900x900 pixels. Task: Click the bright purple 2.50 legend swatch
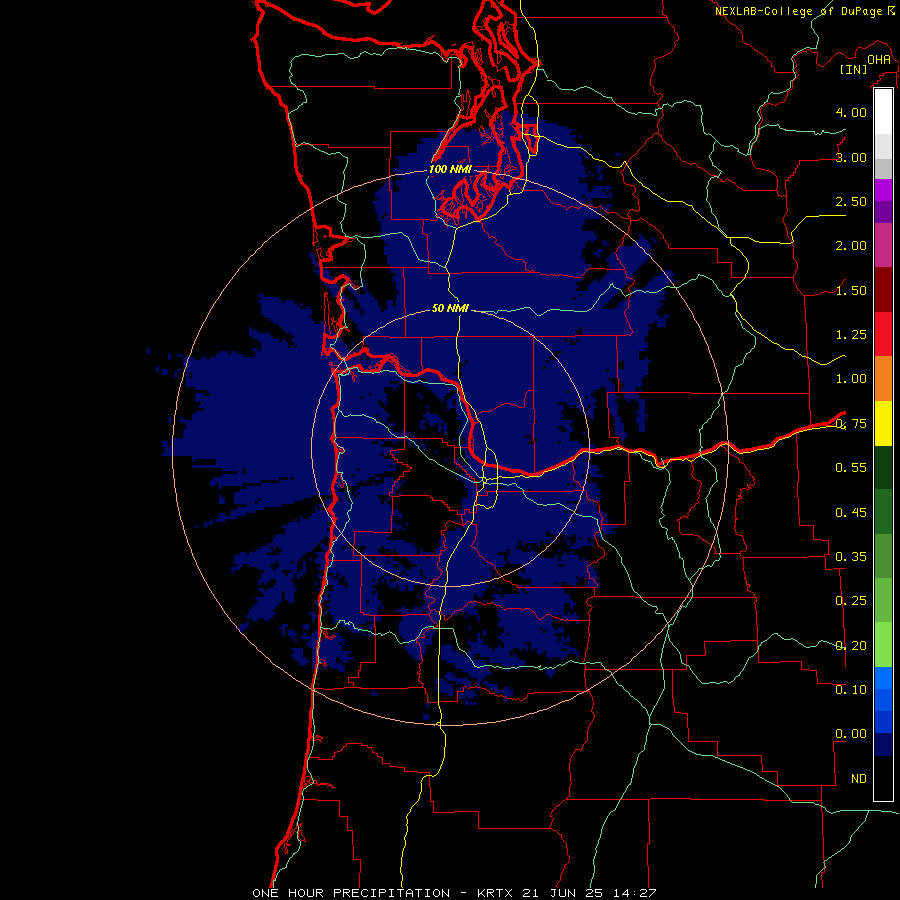click(883, 190)
